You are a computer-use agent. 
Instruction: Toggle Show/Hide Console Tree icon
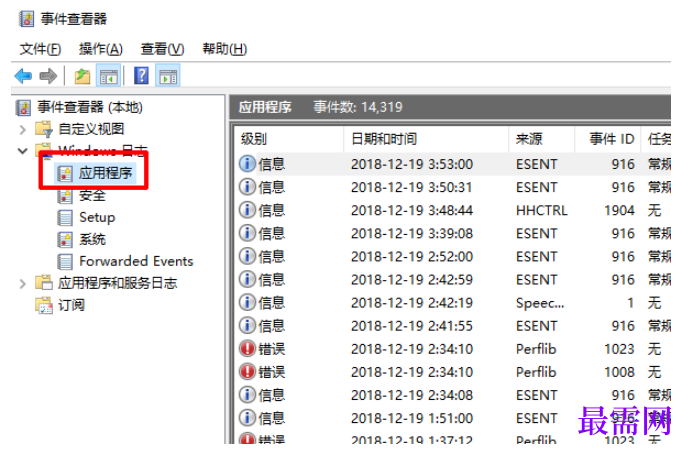click(x=108, y=76)
